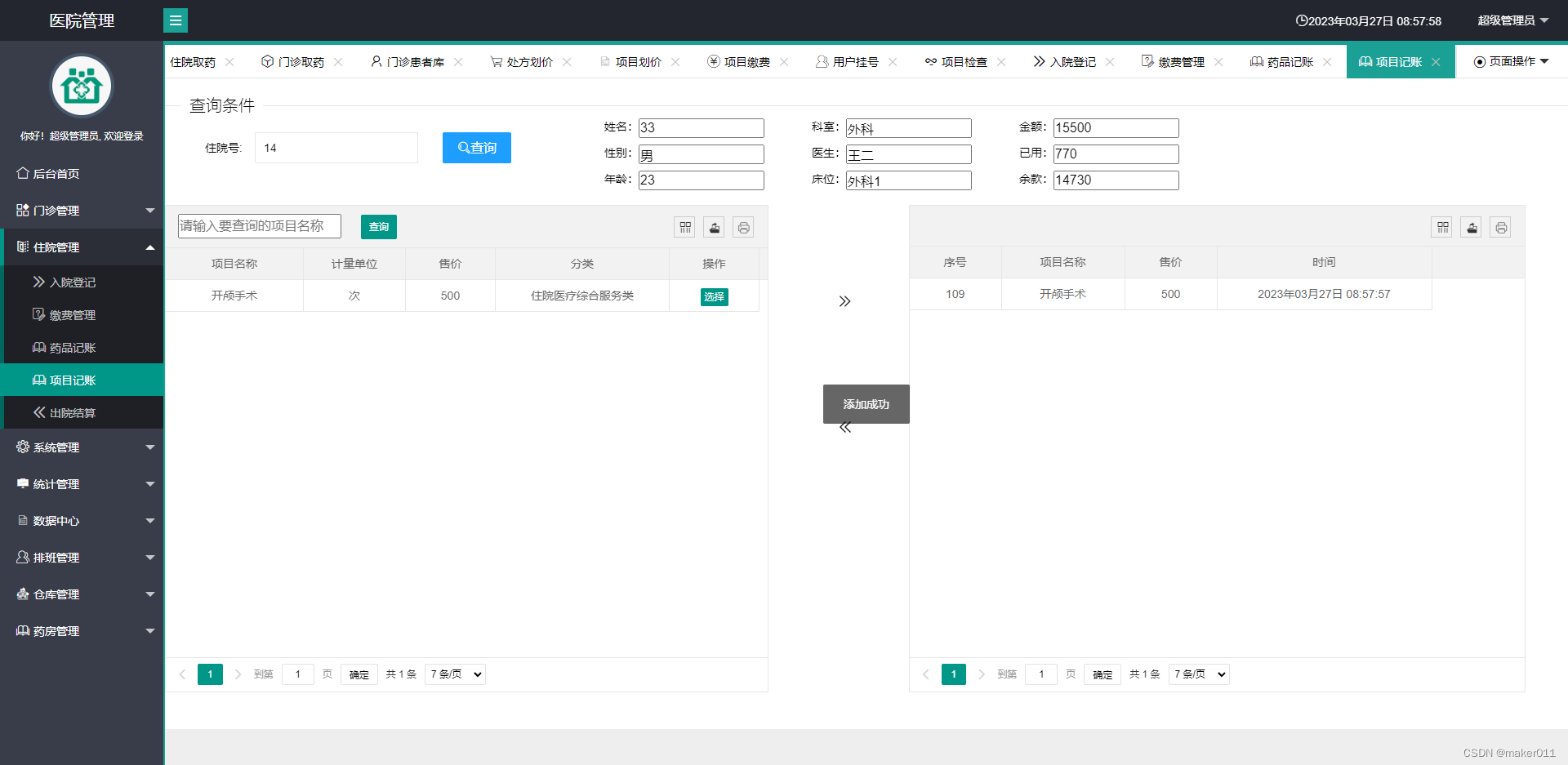Close the 住院取药 tab
Image resolution: width=1568 pixels, height=765 pixels.
(x=229, y=62)
